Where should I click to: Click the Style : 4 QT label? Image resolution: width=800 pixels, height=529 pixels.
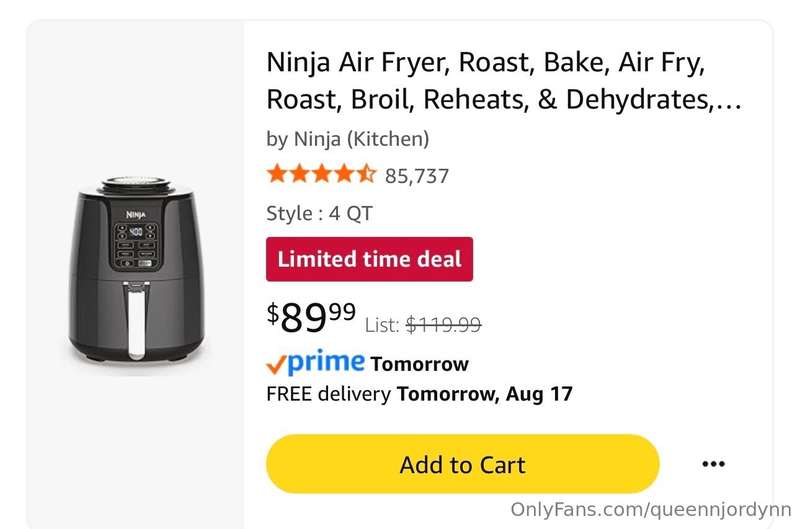tap(319, 213)
